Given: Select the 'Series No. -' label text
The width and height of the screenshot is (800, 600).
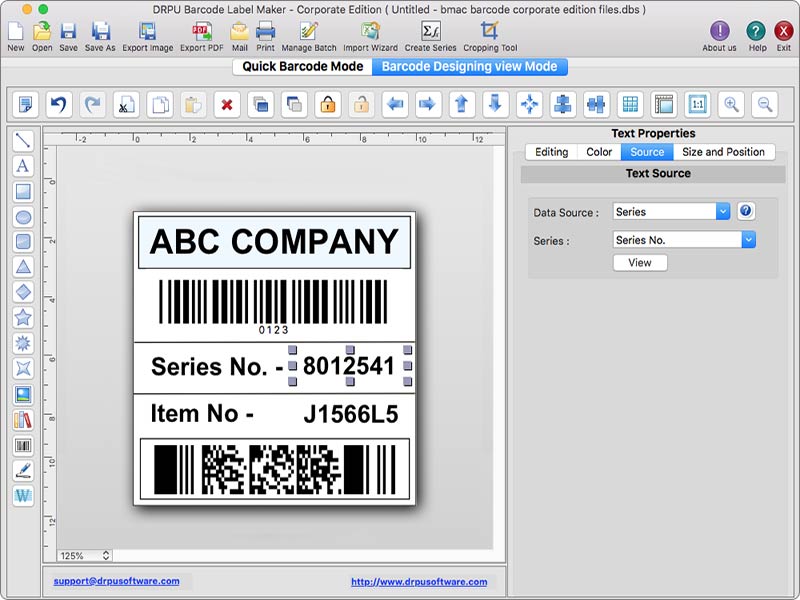Looking at the screenshot, I should pos(217,366).
